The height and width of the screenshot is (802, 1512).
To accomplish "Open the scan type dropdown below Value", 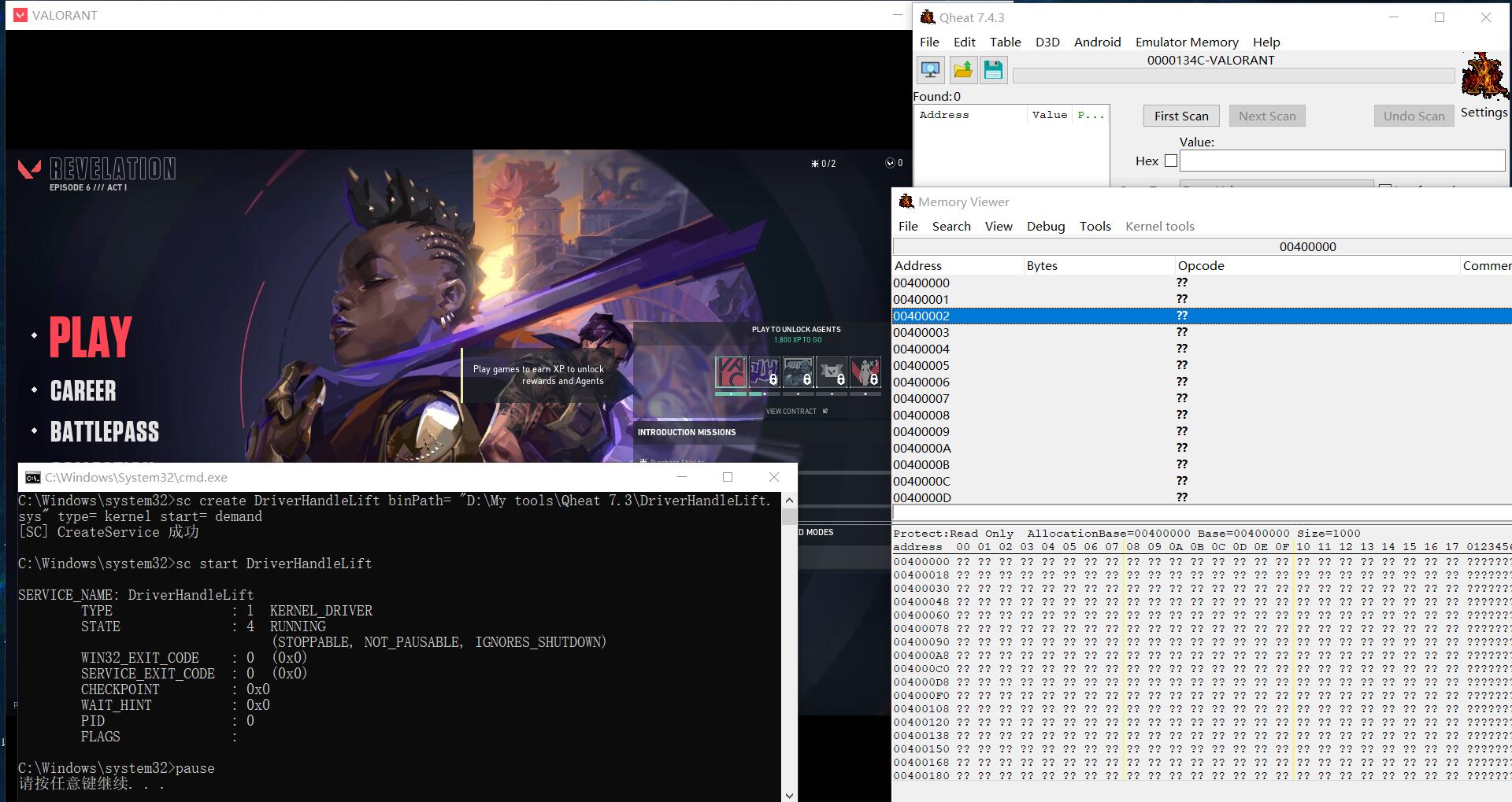I will click(1277, 187).
